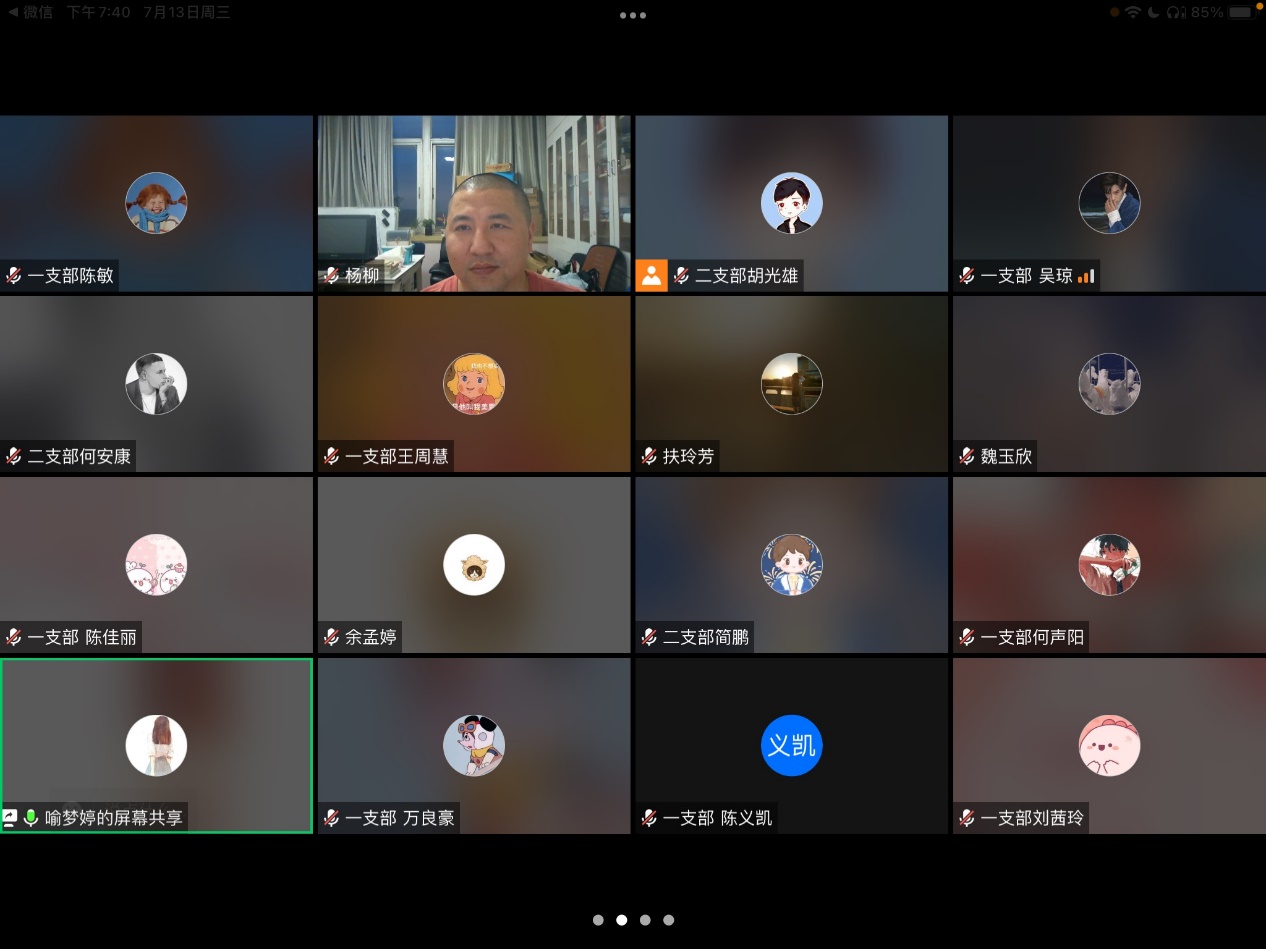Image resolution: width=1266 pixels, height=949 pixels.
Task: Click the 一支部王周慧 cartoon avatar
Action: [x=474, y=384]
